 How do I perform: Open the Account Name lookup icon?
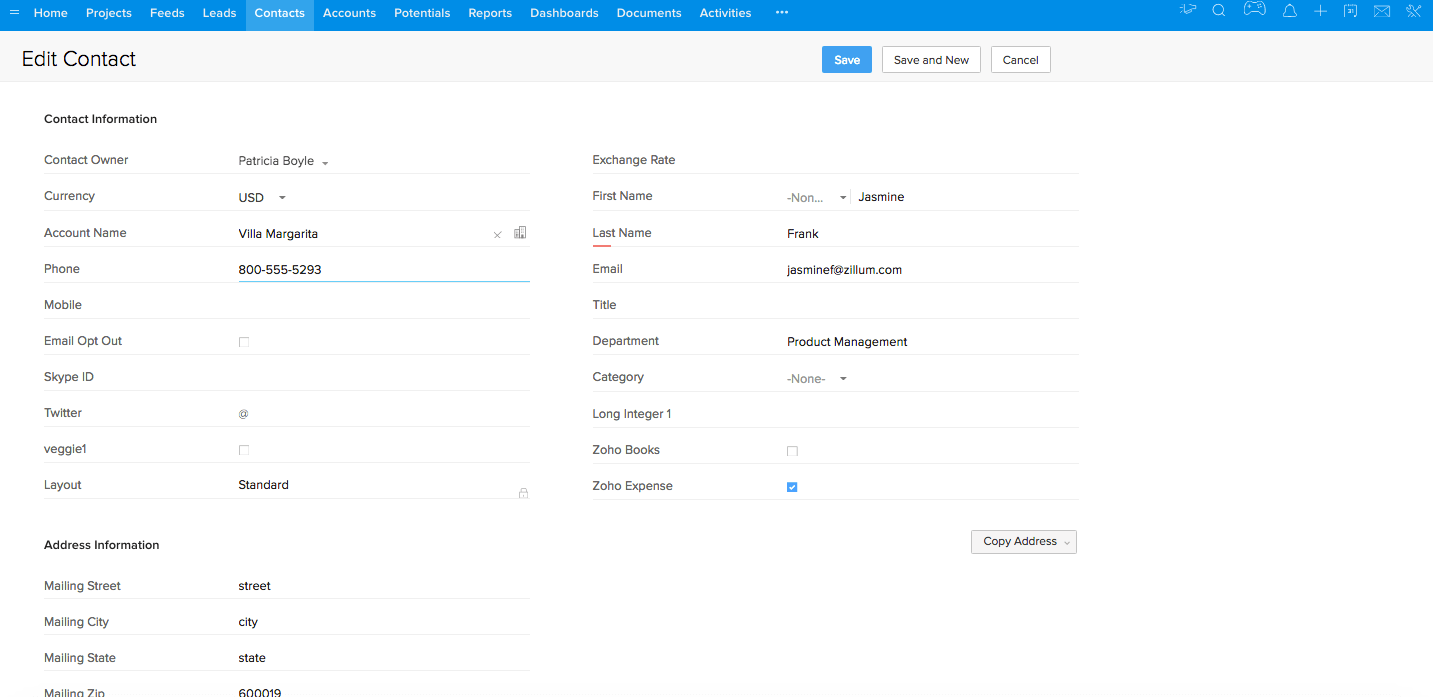coord(519,232)
